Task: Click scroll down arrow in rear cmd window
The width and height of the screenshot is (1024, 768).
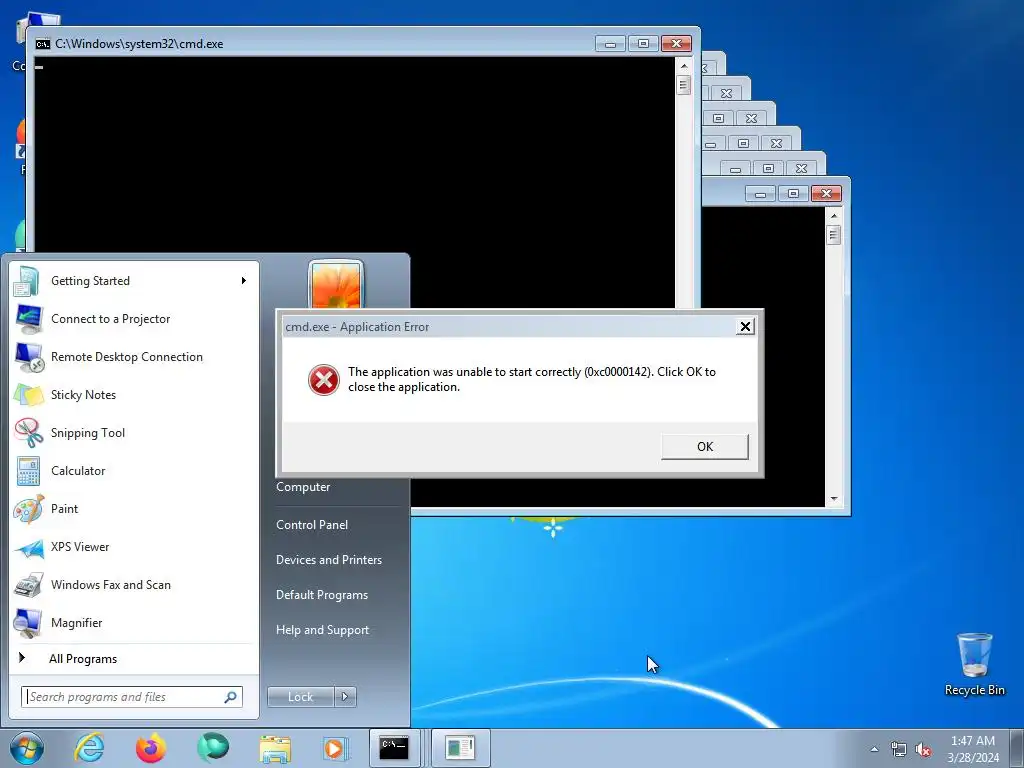Action: pos(834,499)
